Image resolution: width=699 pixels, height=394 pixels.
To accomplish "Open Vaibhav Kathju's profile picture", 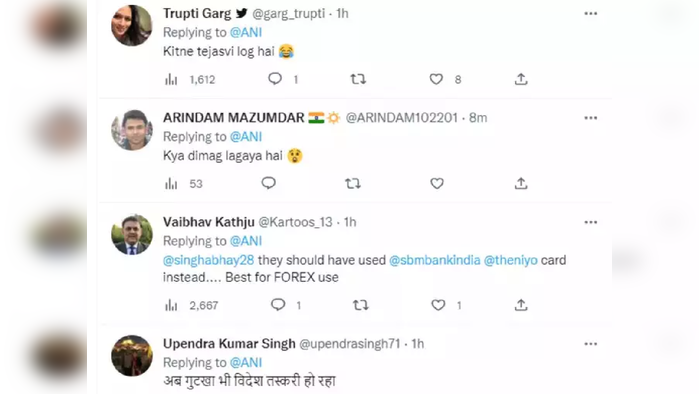I will point(132,234).
